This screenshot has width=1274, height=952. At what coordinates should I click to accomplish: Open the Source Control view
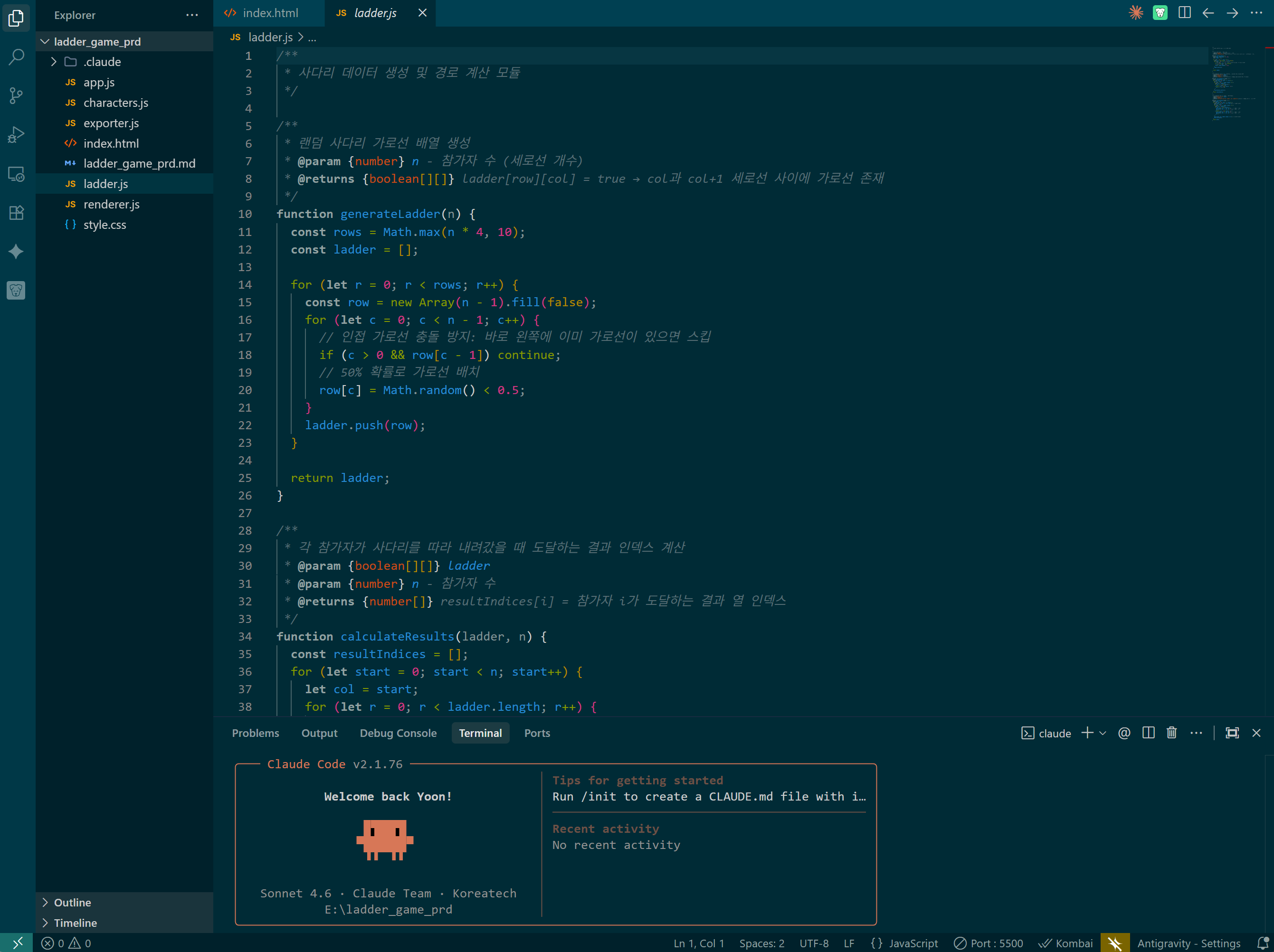point(17,95)
